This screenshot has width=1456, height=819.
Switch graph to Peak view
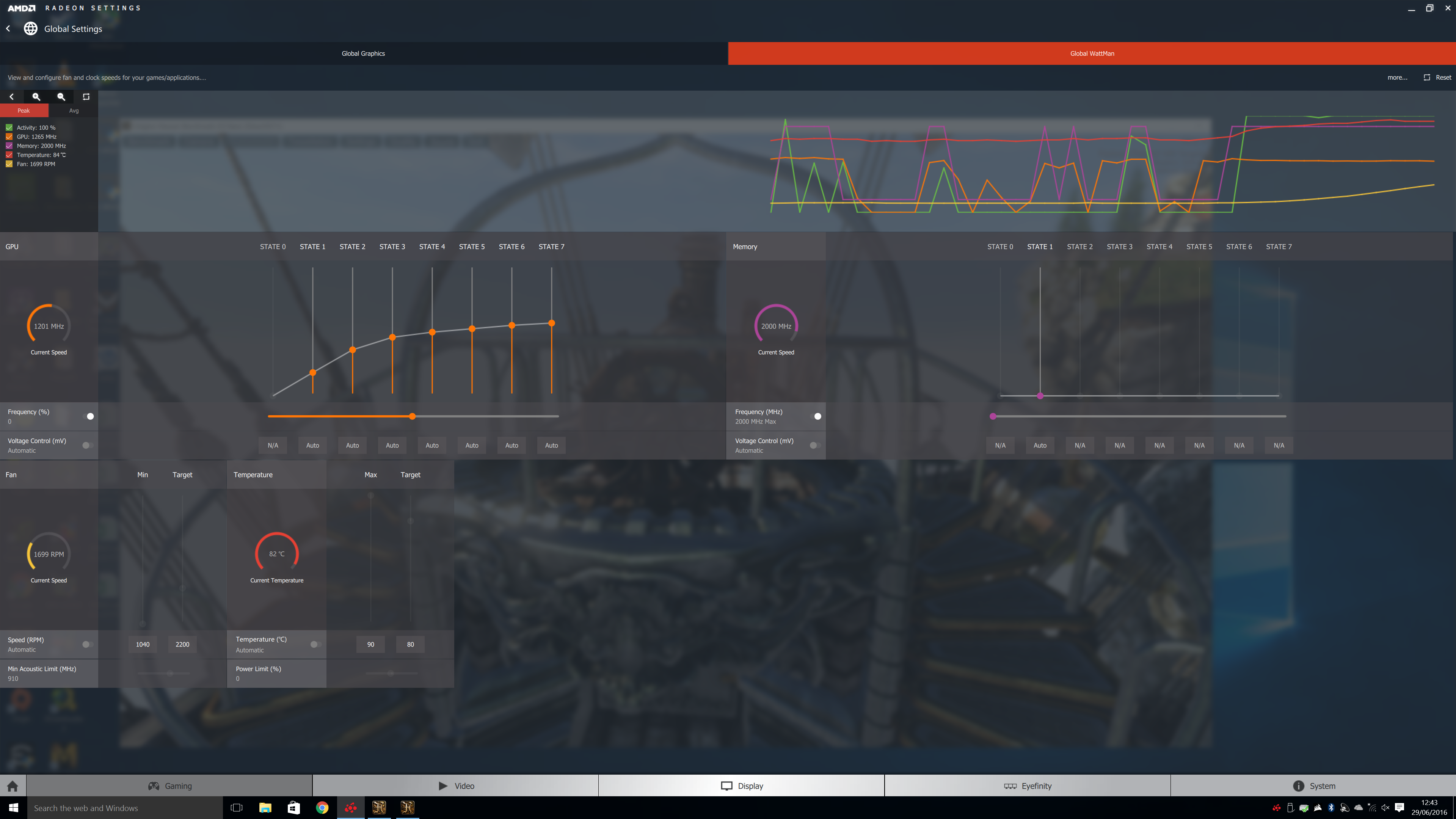24,111
